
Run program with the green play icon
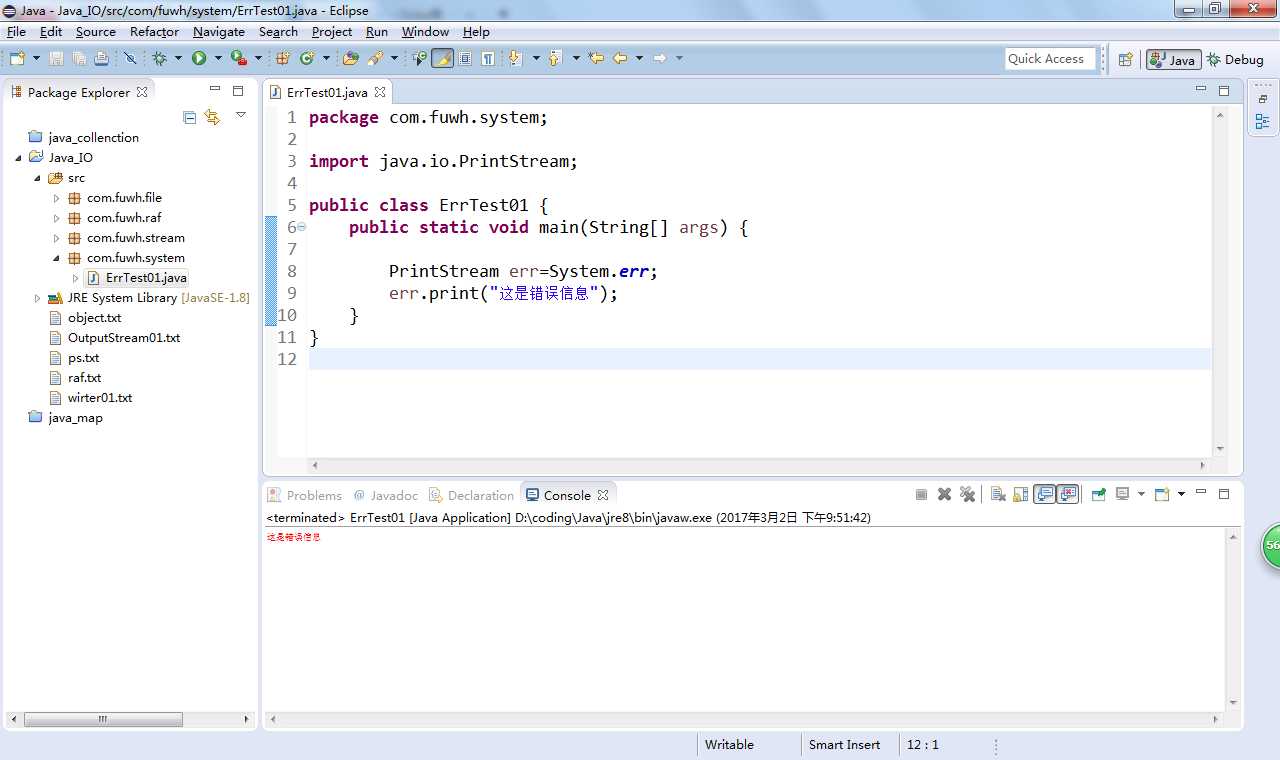pos(199,58)
